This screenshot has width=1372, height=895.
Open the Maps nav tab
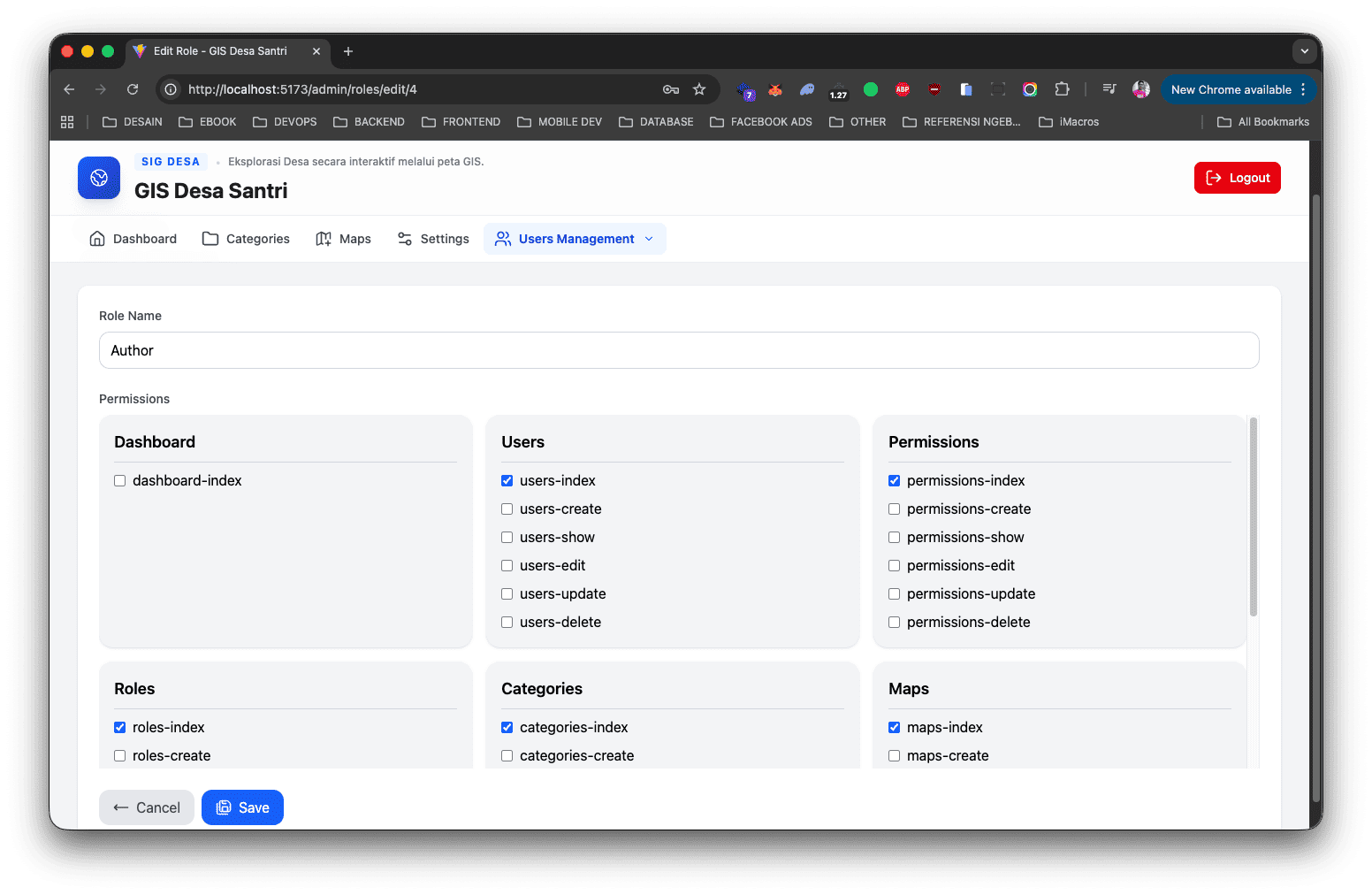[x=343, y=239]
